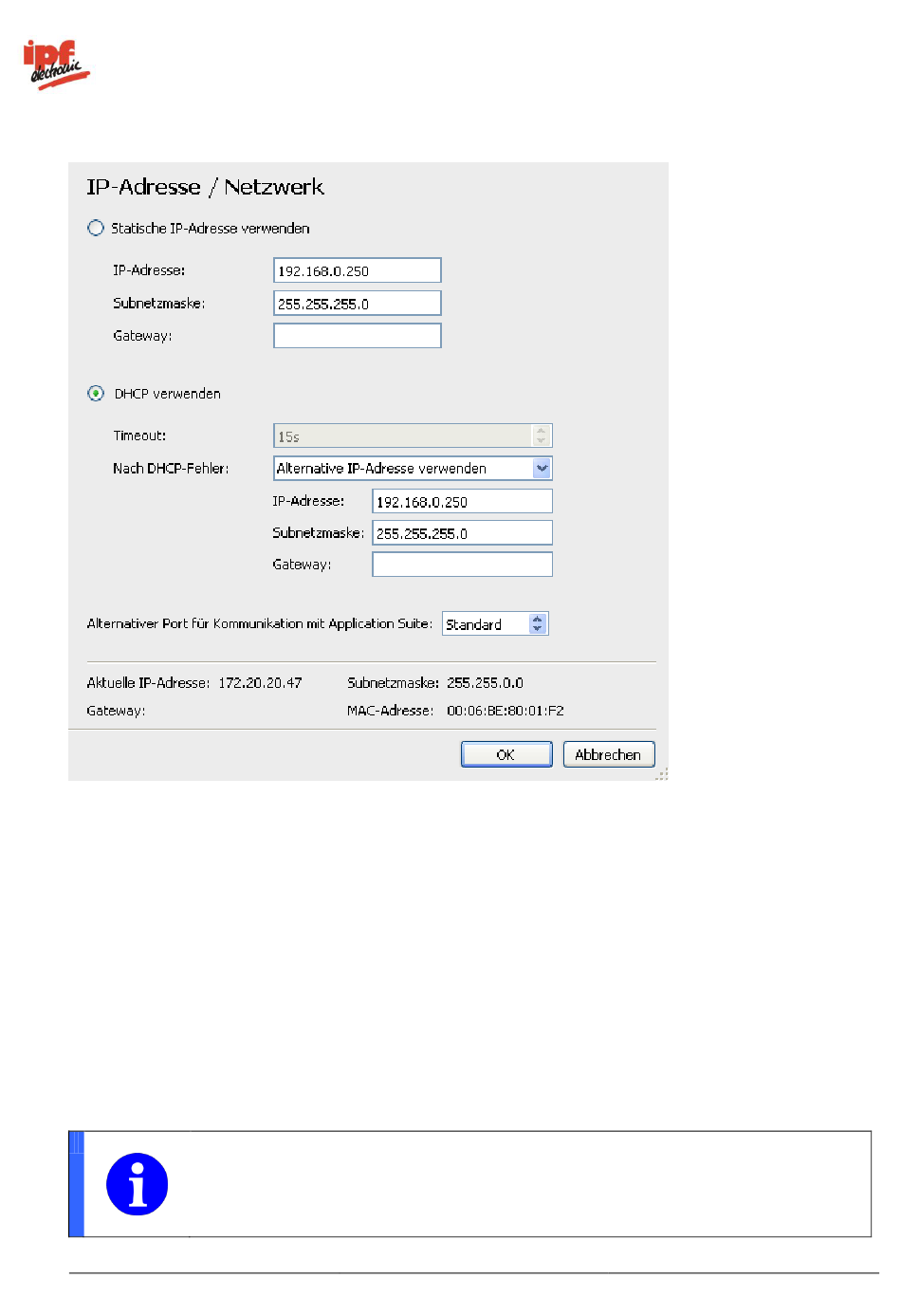Click the Timeout 15s field
901x1316 pixels.
tap(402, 436)
